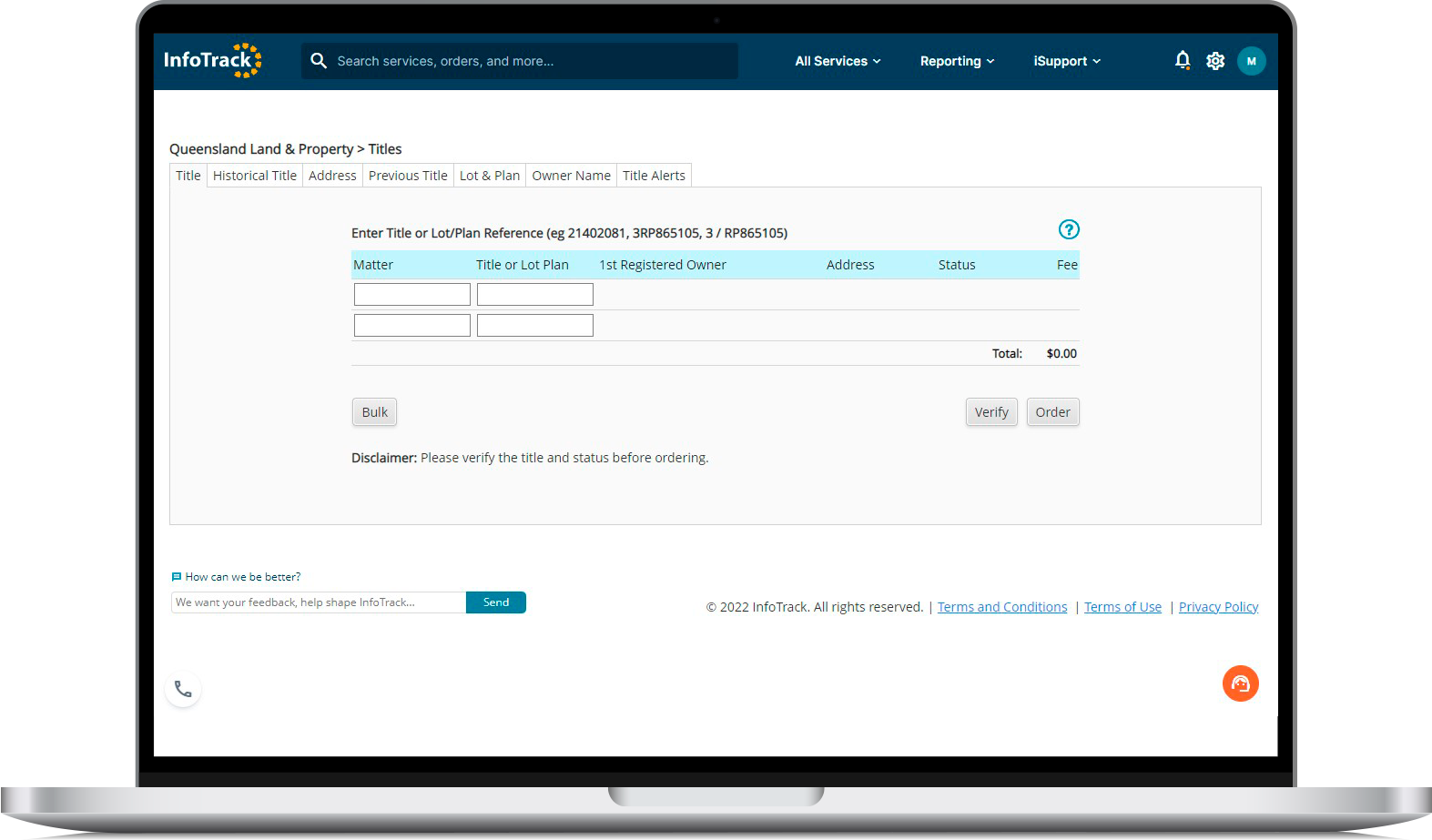Open the settings gear icon

(1215, 61)
